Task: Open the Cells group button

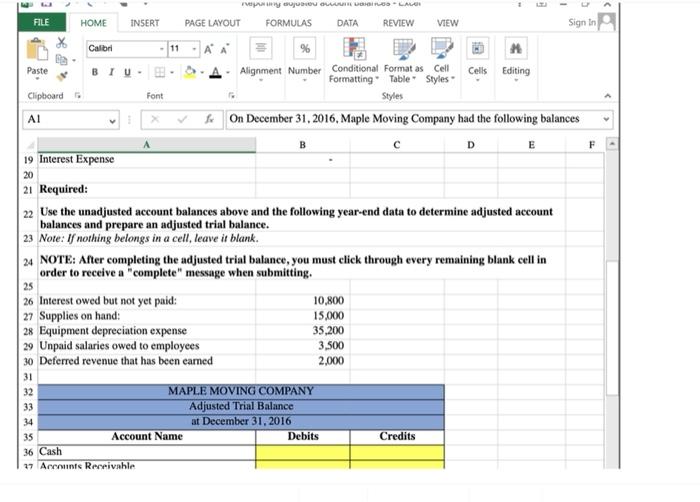Action: click(x=477, y=60)
